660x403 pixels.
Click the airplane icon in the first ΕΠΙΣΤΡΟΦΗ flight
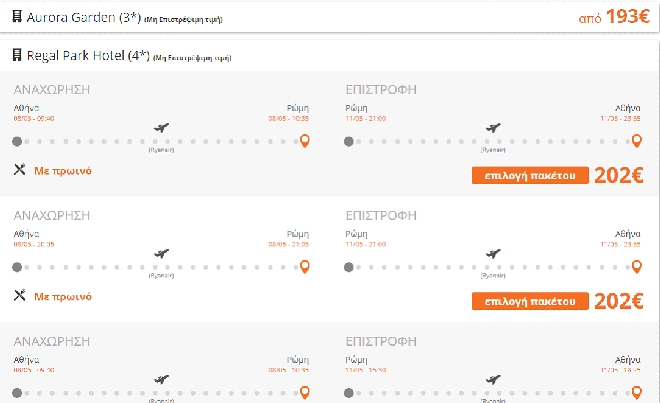coord(492,128)
